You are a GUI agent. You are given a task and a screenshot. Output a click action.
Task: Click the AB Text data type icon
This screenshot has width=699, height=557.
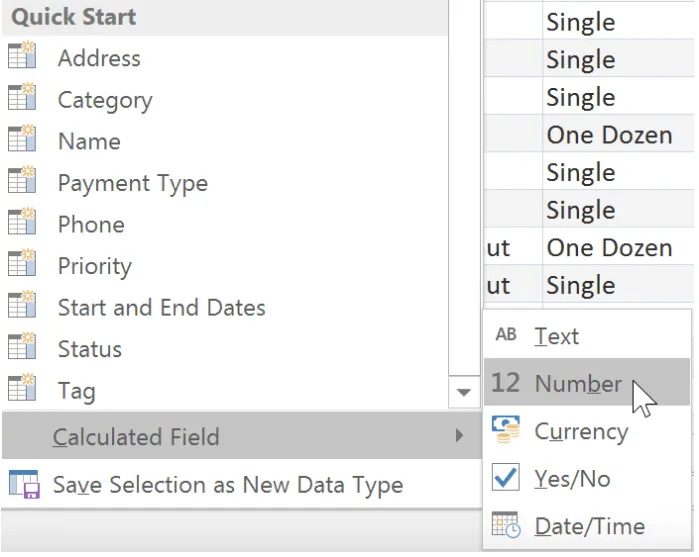[506, 335]
